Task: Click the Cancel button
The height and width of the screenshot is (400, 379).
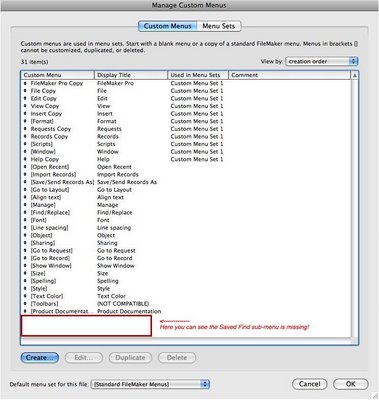Action: (310, 384)
